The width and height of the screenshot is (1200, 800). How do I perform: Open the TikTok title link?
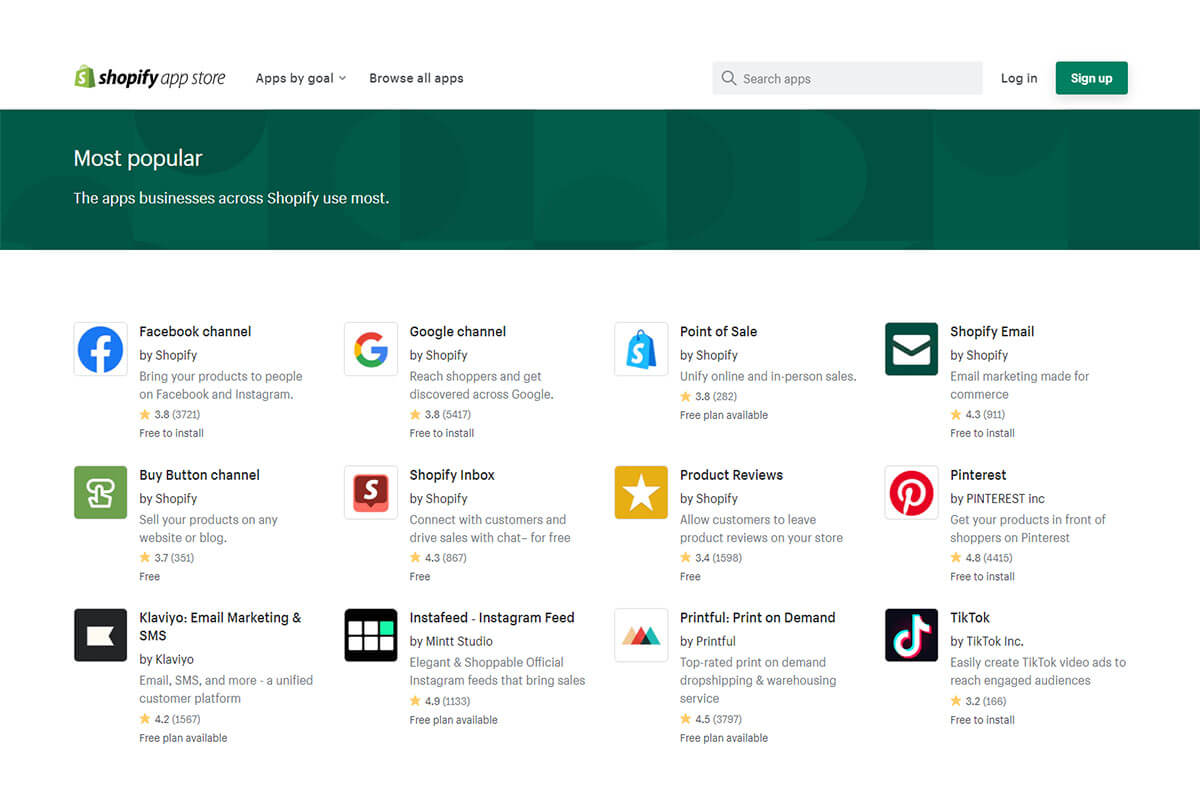[x=970, y=617]
